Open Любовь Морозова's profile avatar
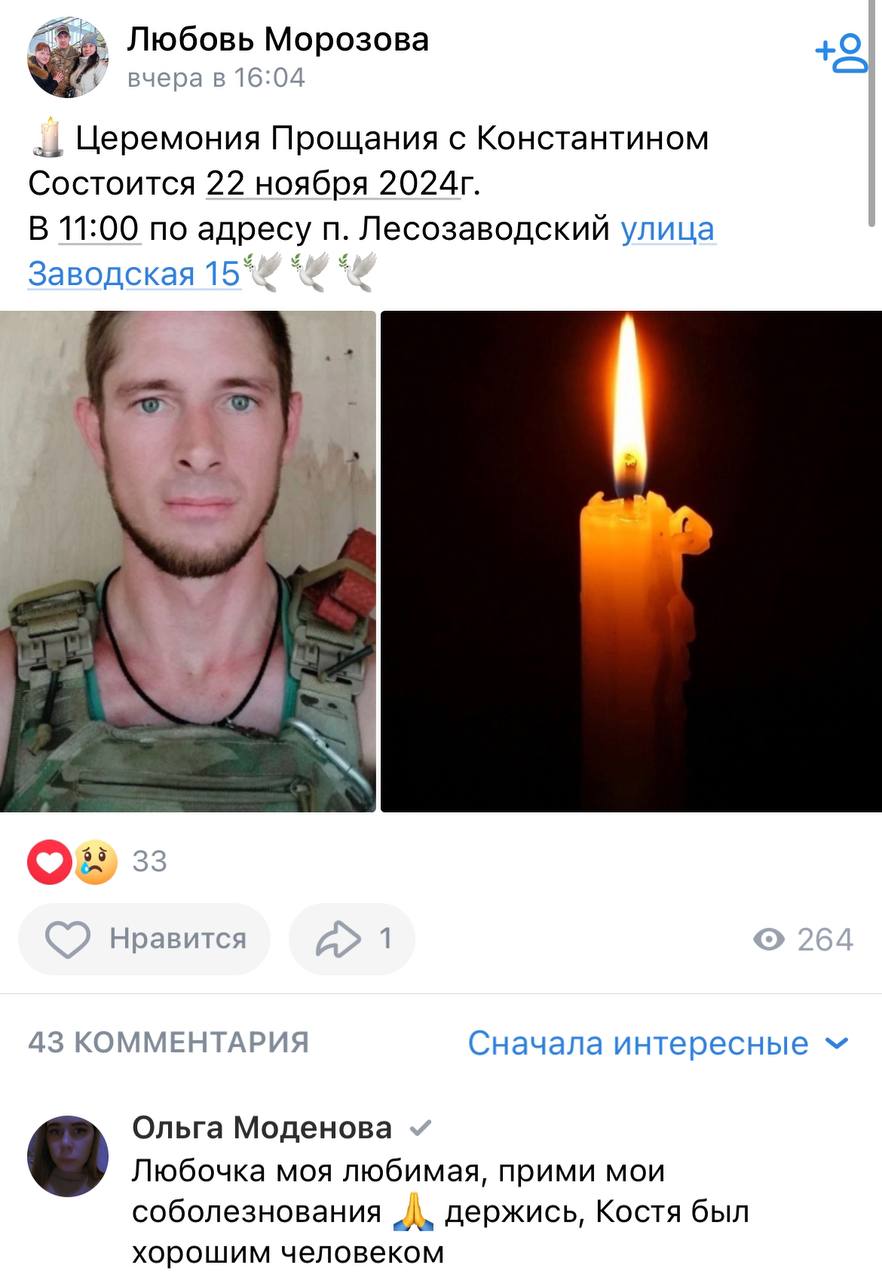Screen dimensions: 882x1280 pos(68,56)
